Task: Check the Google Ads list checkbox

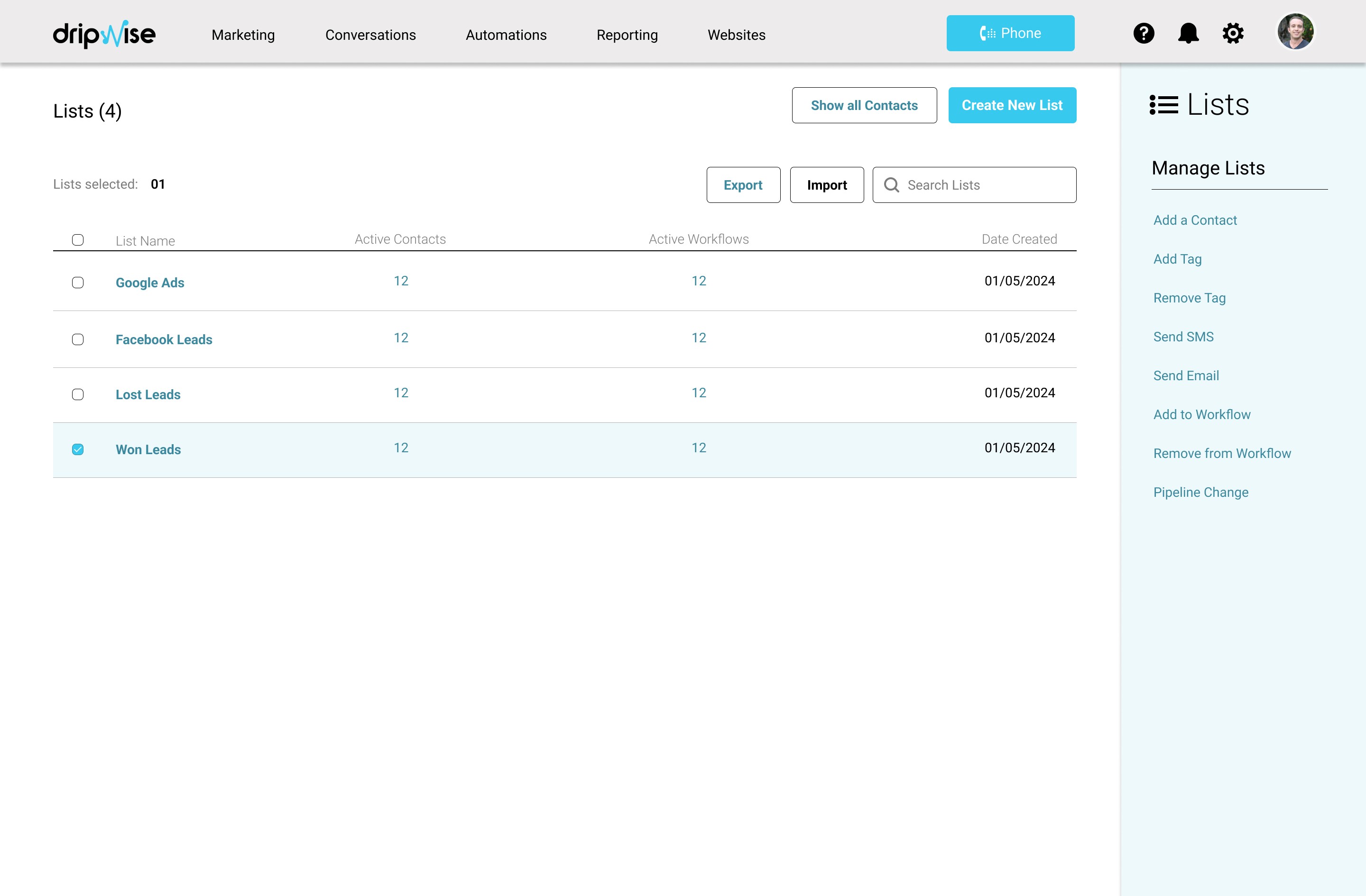Action: point(77,282)
